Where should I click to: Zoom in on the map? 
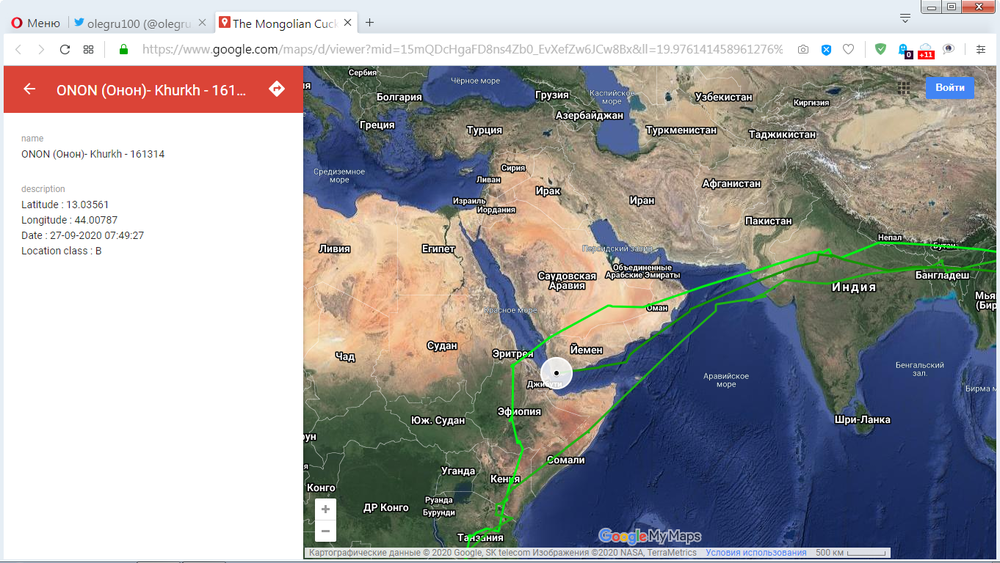[325, 509]
